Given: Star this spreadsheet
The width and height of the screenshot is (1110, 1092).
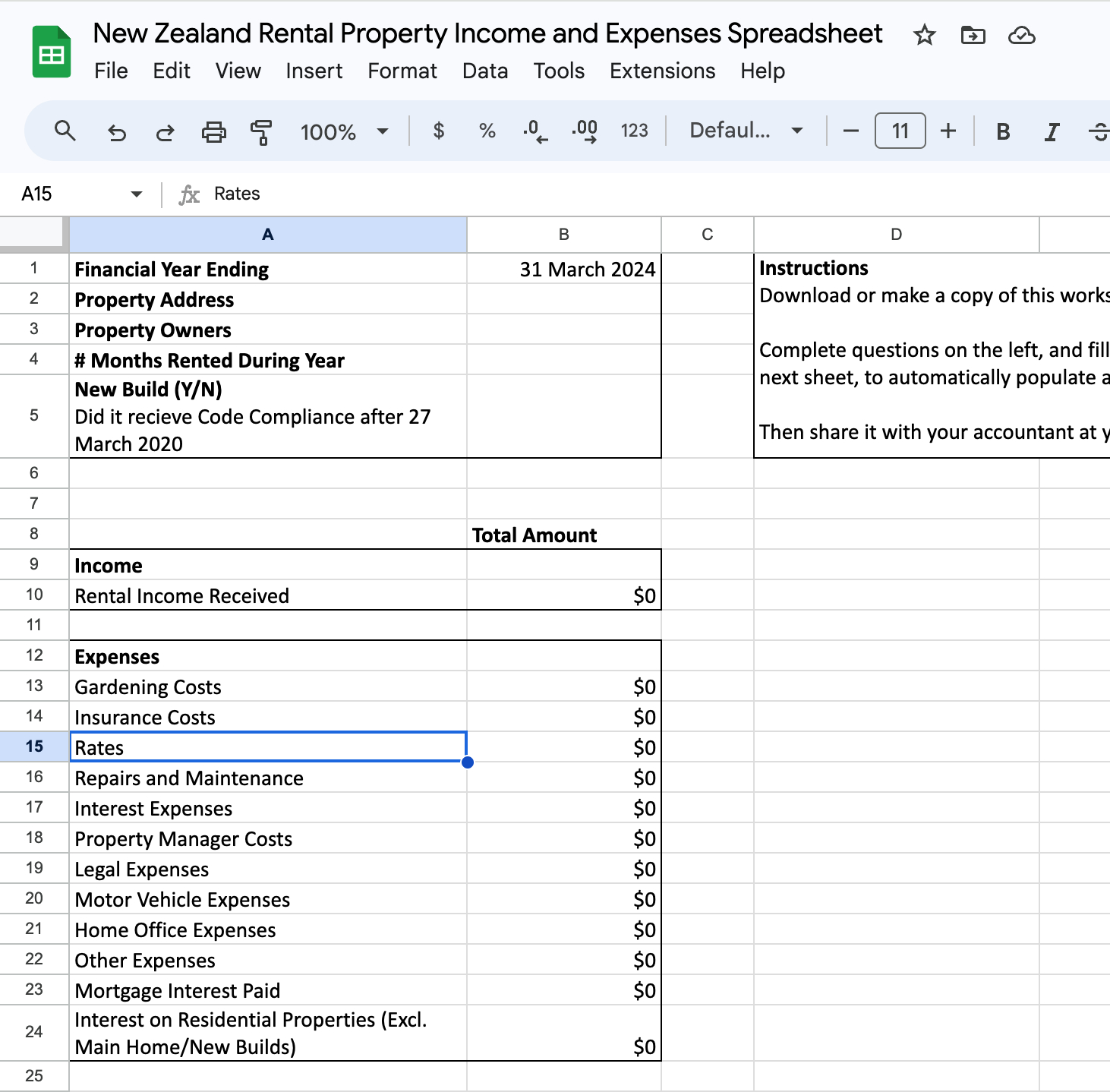Looking at the screenshot, I should point(923,35).
